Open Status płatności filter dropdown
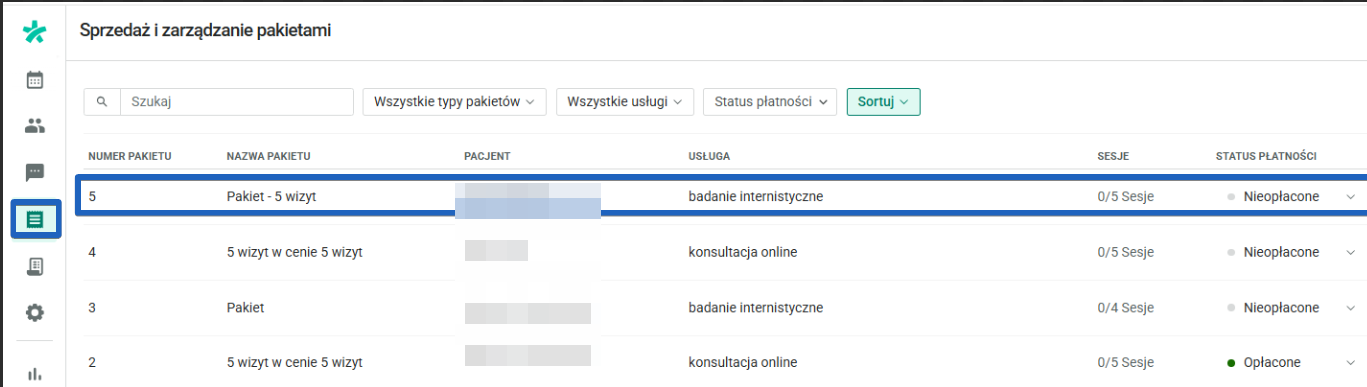Image resolution: width=1367 pixels, height=387 pixels. [x=769, y=101]
